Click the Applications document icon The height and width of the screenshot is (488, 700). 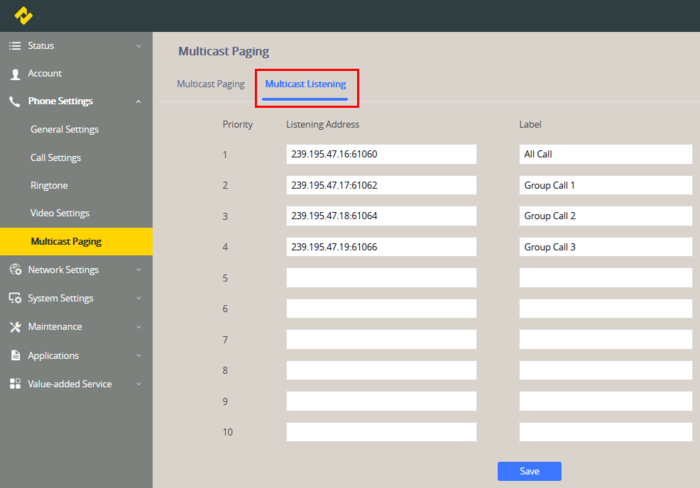click(x=15, y=355)
